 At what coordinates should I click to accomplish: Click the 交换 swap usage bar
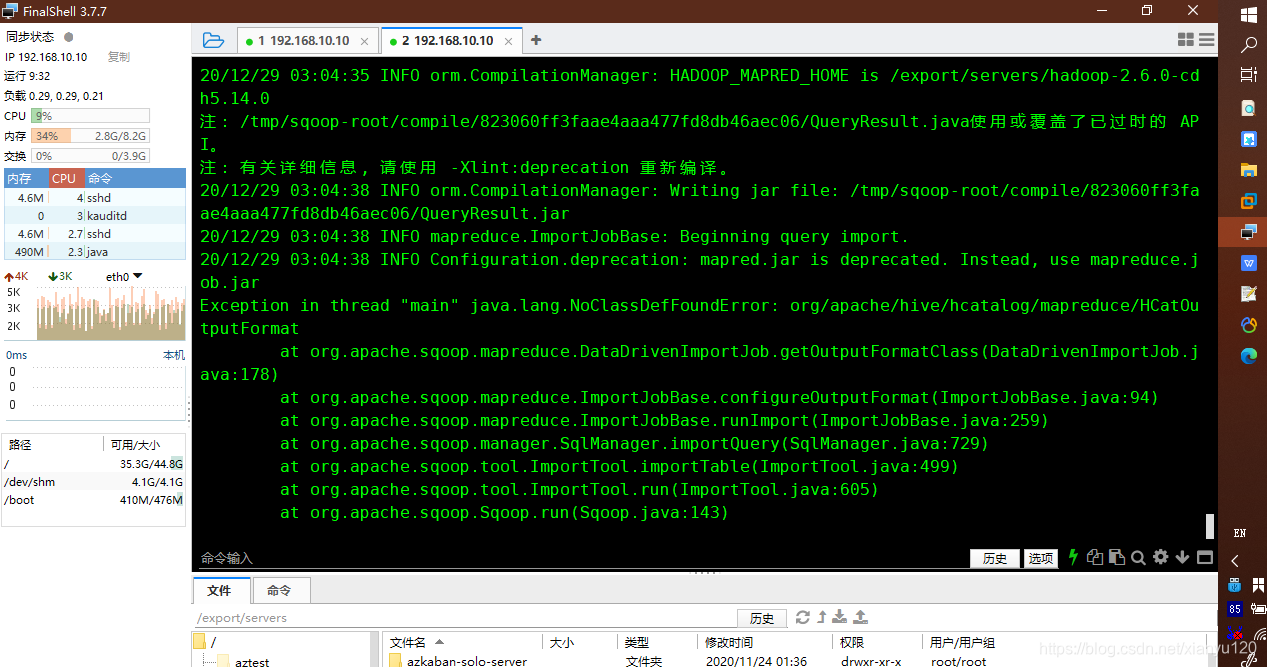click(90, 156)
